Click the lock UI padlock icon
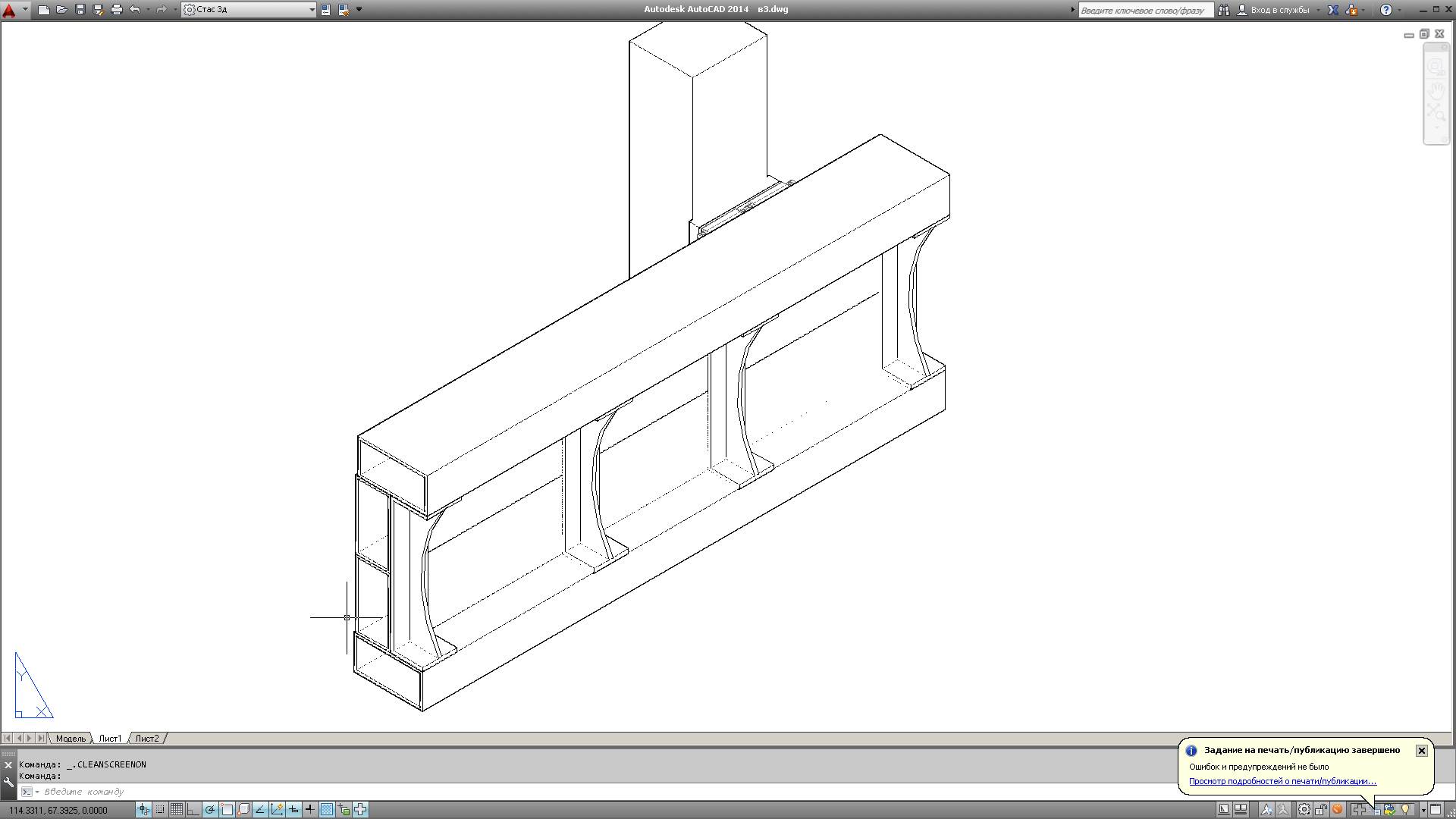 click(x=1321, y=809)
